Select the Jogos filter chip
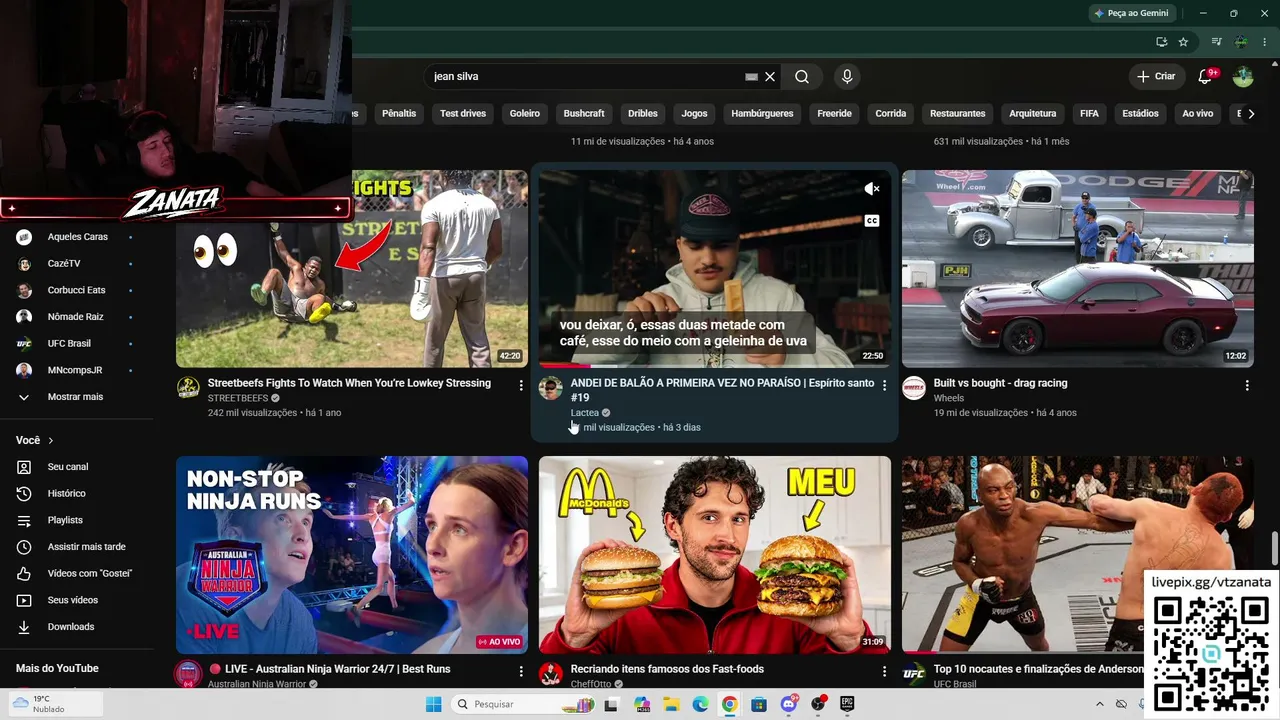This screenshot has height=720, width=1280. click(695, 114)
